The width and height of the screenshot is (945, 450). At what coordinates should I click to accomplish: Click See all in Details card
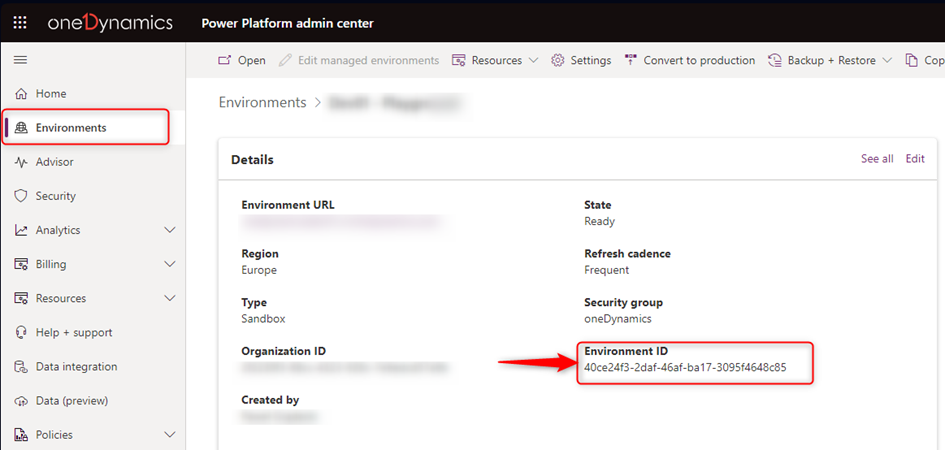(878, 159)
